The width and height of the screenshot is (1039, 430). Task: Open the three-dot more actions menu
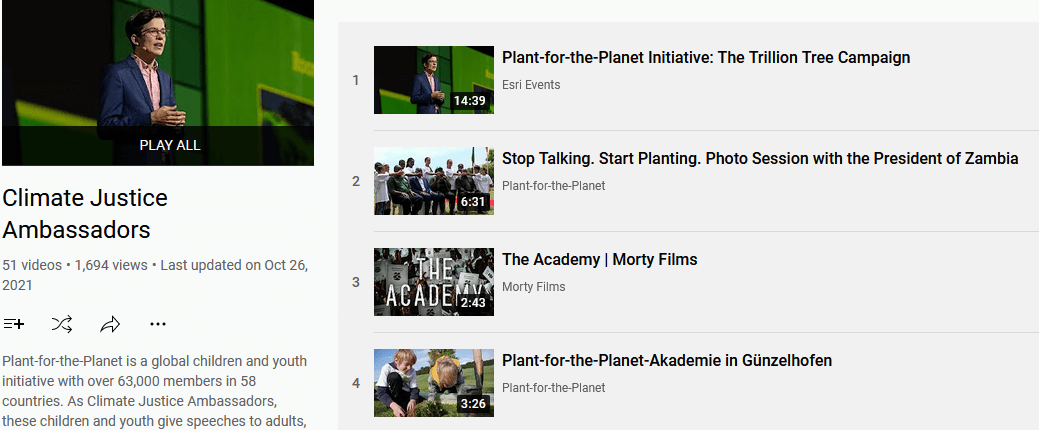coord(158,324)
